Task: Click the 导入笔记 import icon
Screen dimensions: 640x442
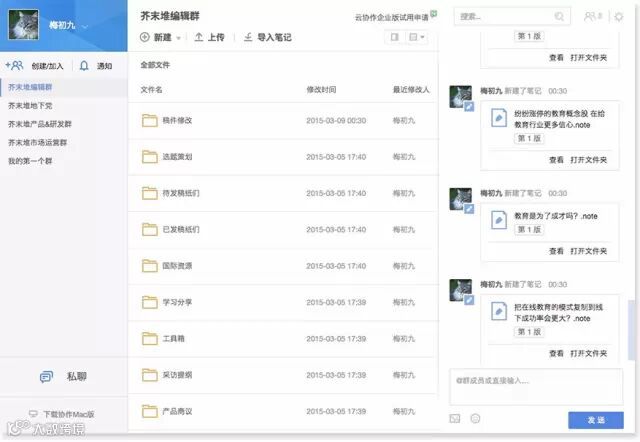Action: click(x=248, y=37)
